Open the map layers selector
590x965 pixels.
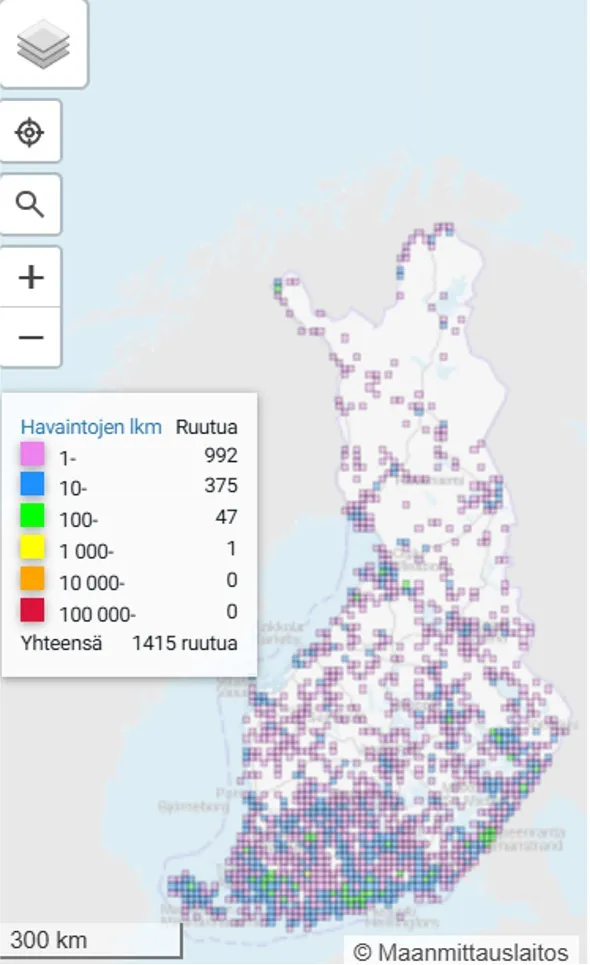[43, 44]
